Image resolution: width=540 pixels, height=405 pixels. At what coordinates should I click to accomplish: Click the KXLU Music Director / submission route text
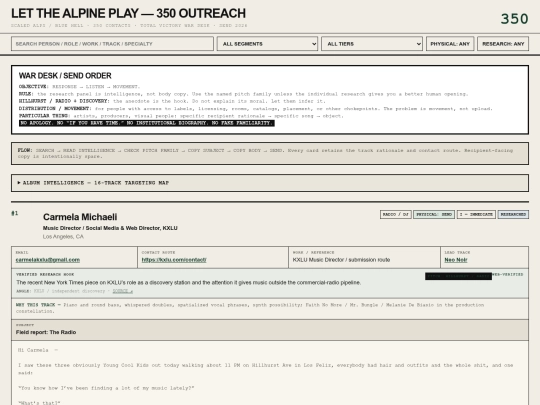(x=341, y=260)
